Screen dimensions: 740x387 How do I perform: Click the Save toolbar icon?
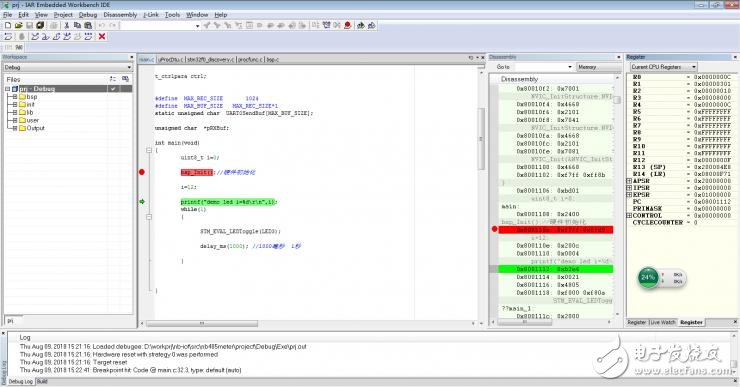[29, 25]
